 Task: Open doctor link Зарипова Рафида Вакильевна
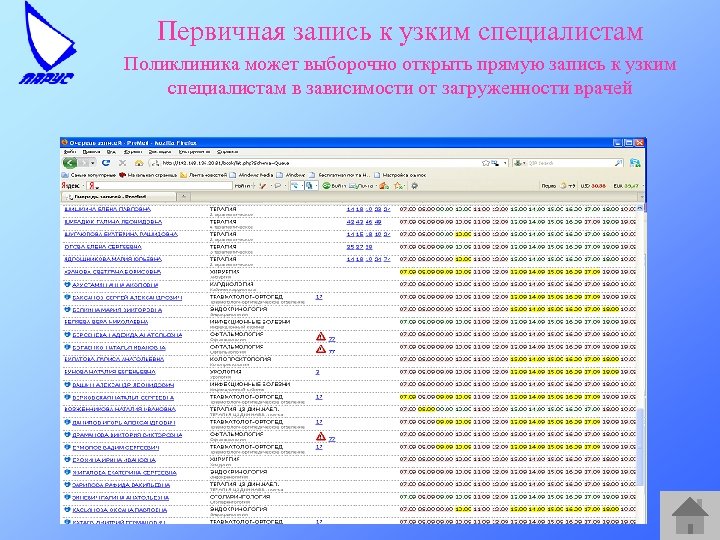click(121, 485)
